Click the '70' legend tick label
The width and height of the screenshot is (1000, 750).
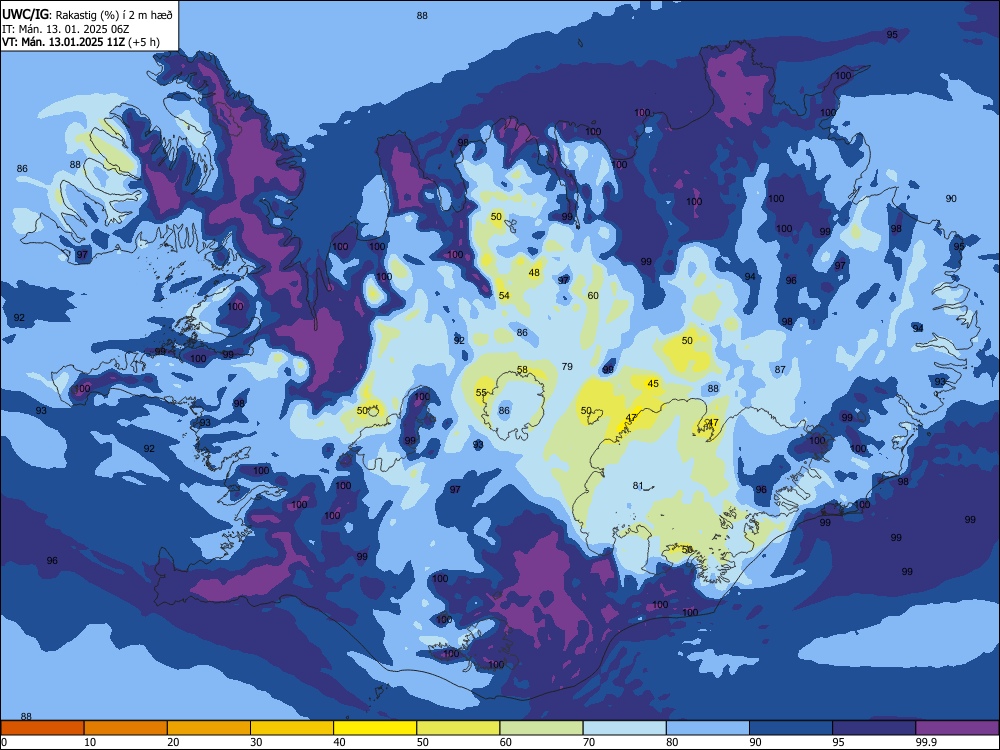589,742
